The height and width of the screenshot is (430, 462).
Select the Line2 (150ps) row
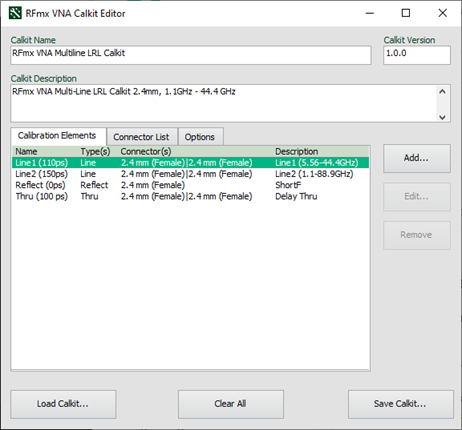(x=190, y=174)
